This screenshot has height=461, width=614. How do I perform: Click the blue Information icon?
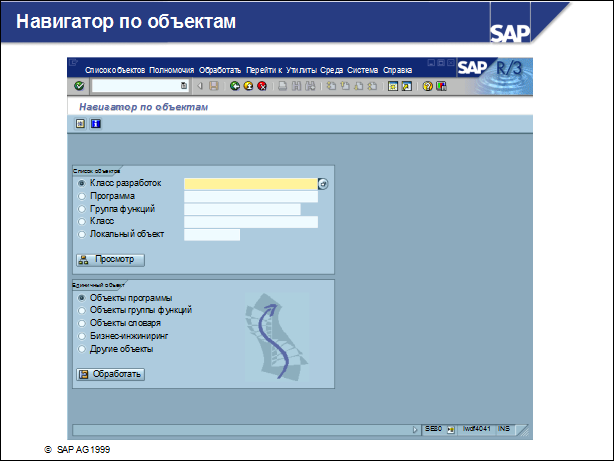[x=96, y=125]
